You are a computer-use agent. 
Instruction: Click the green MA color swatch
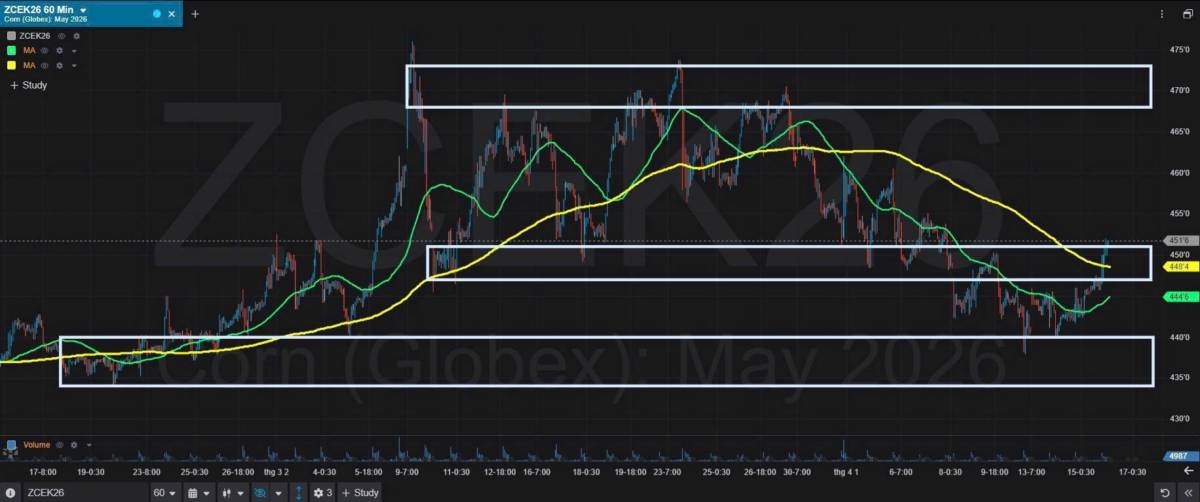click(11, 50)
